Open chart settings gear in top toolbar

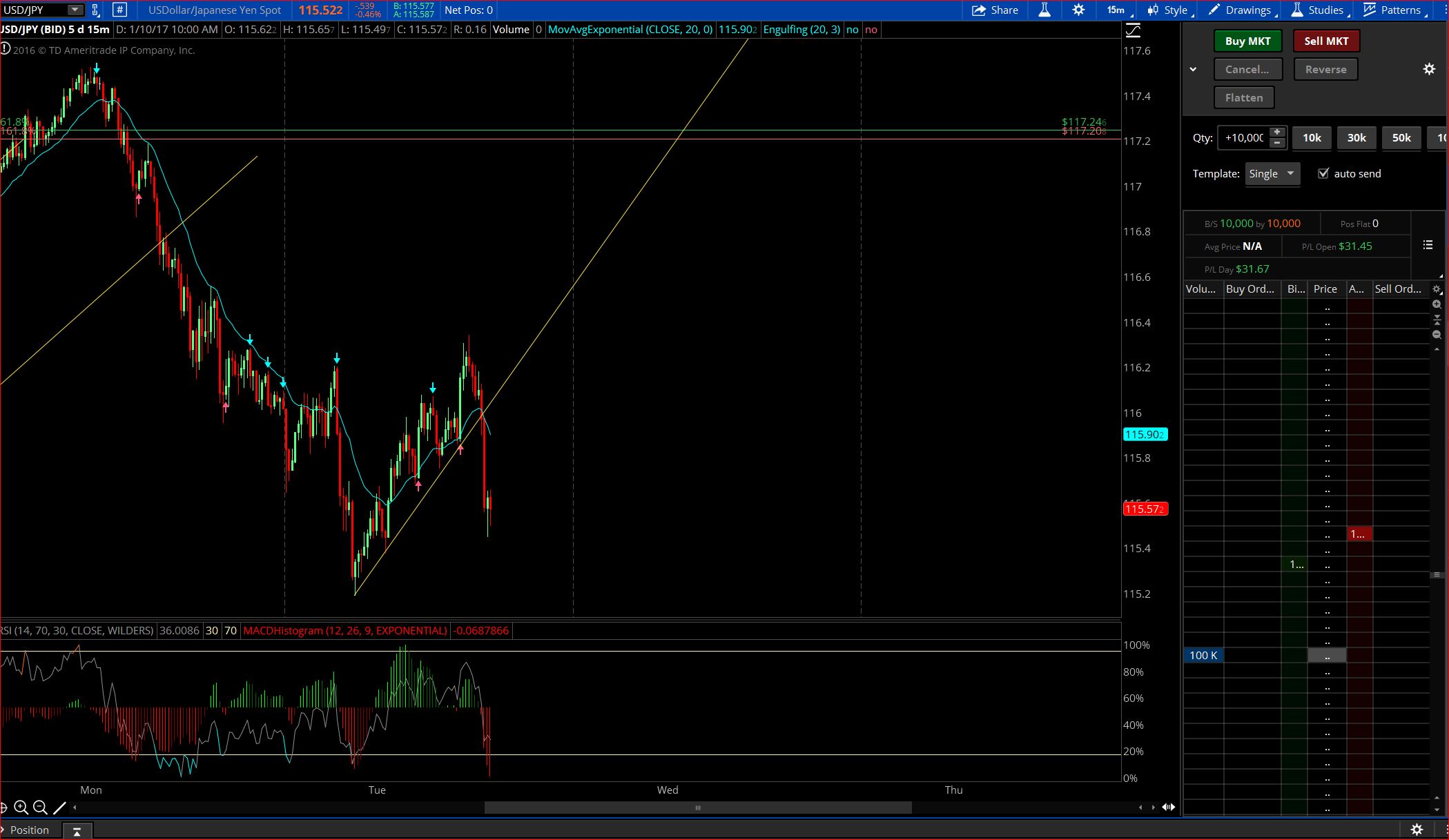(x=1078, y=10)
